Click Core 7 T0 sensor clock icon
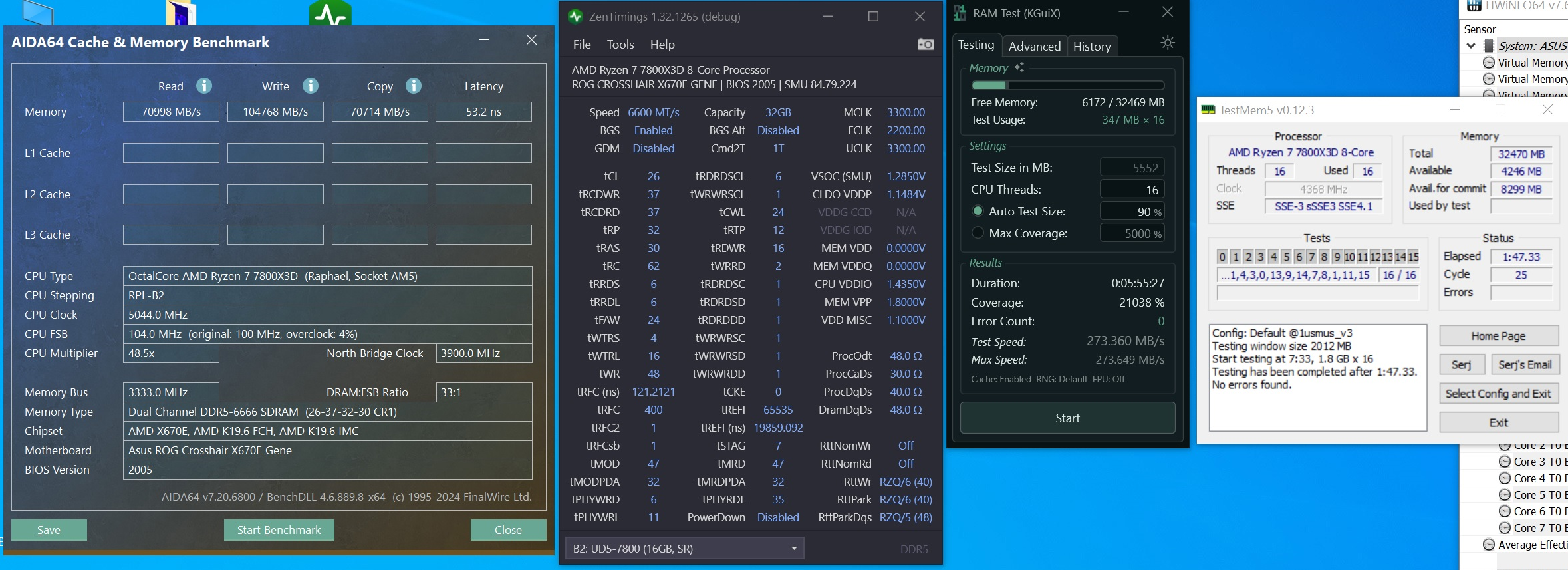Screen dimensions: 1568x570 point(1505,527)
